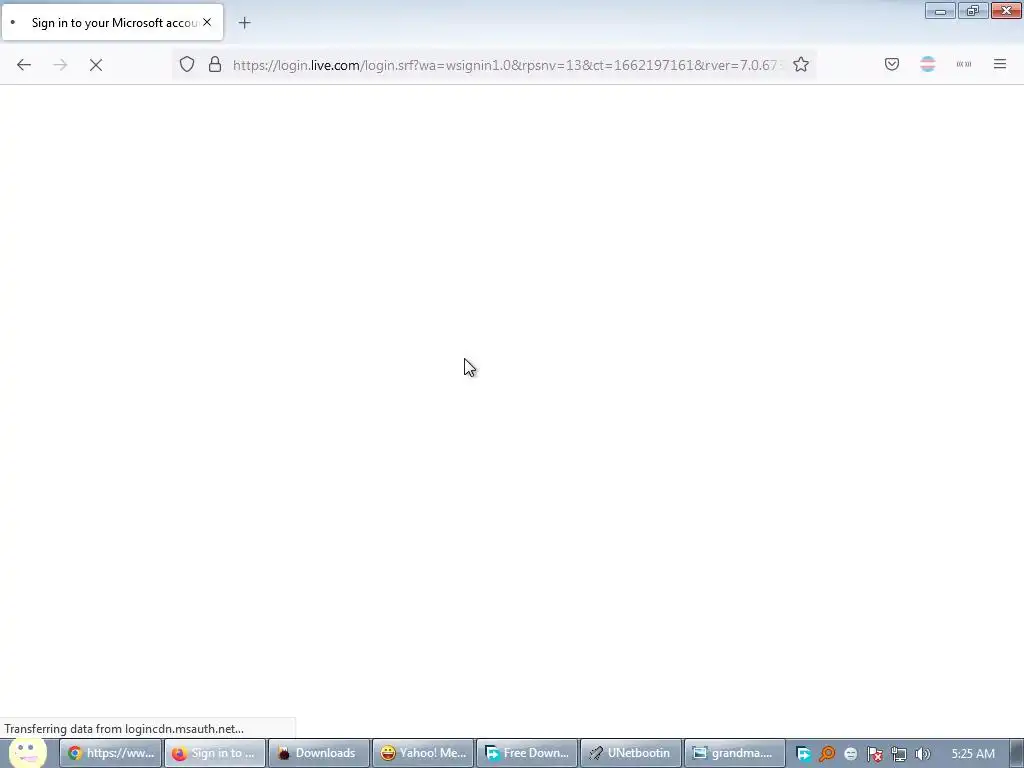Open the tracking protection shield icon
The image size is (1024, 768).
187,65
